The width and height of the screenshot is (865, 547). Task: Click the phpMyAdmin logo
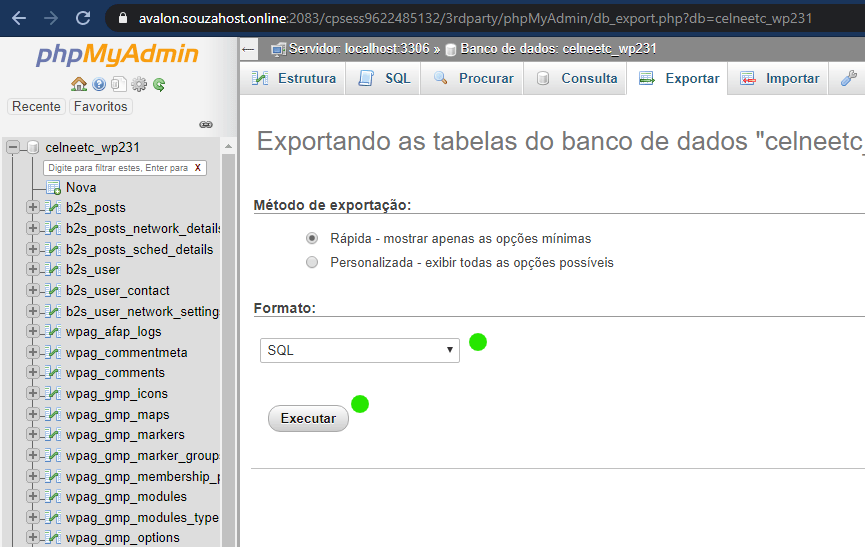(118, 55)
